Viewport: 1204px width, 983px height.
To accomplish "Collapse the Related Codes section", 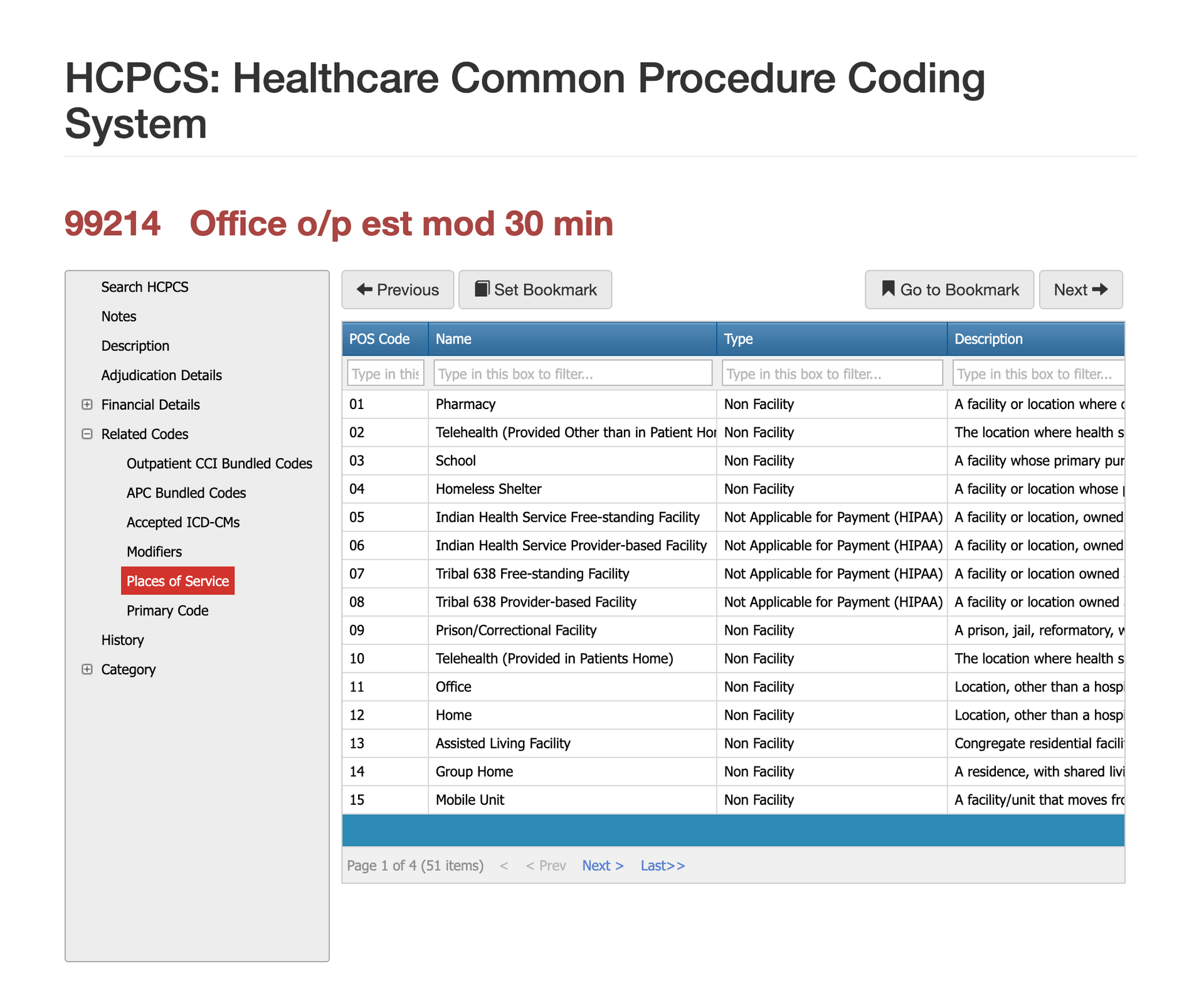I will tap(87, 433).
